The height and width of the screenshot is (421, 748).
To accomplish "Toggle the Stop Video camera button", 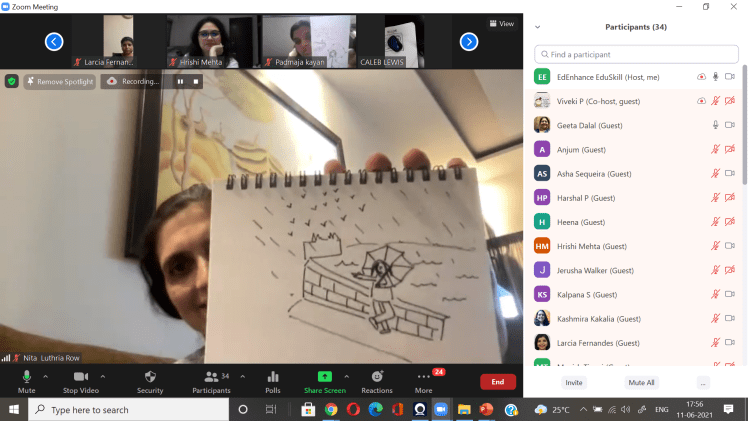I will point(81,377).
